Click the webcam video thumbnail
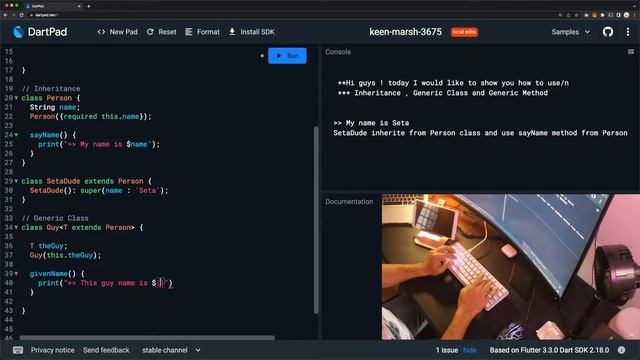 tap(510, 267)
